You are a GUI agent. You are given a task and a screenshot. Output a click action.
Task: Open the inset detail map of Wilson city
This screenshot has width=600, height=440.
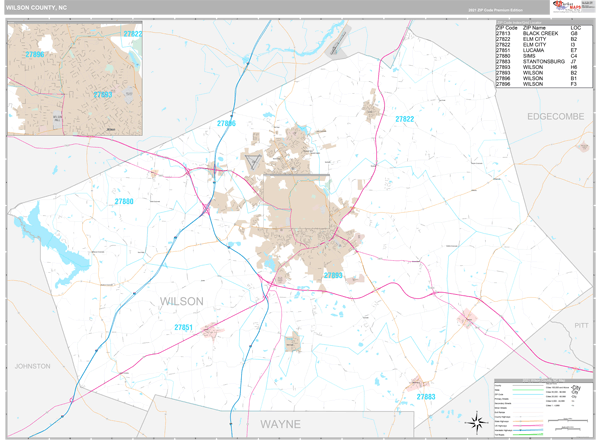coord(75,78)
